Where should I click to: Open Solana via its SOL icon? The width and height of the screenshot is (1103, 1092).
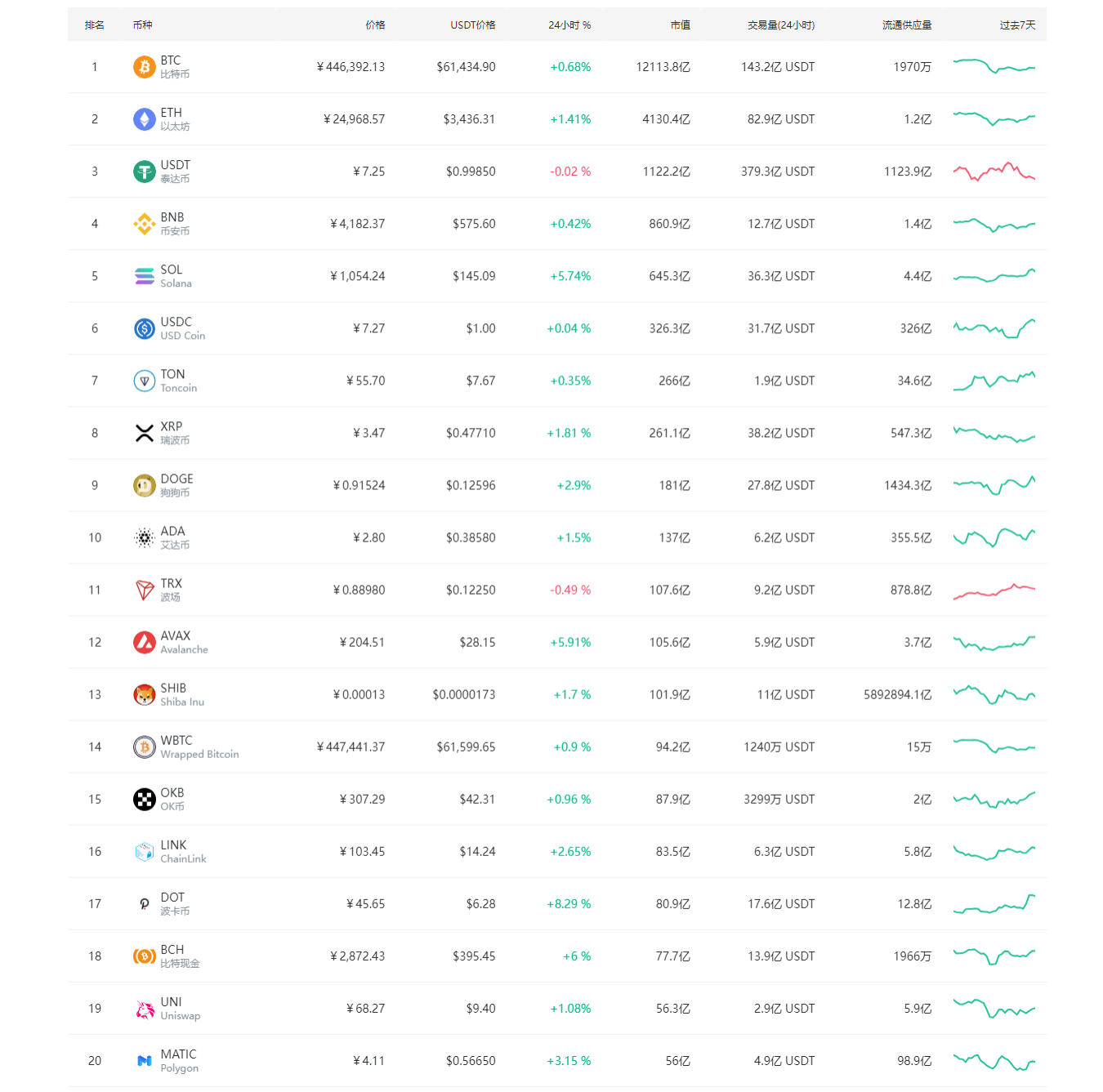pos(145,276)
